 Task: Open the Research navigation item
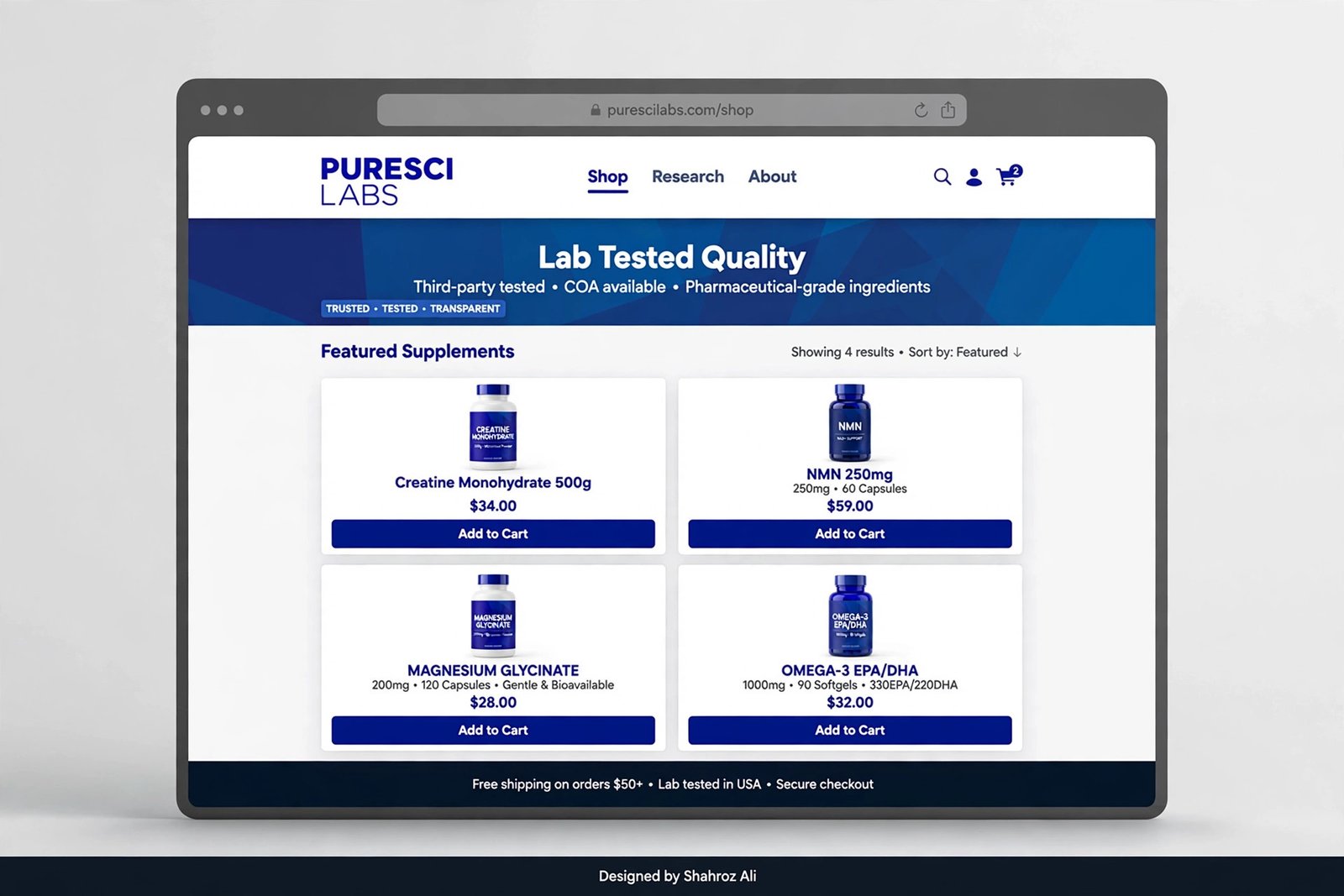point(688,176)
